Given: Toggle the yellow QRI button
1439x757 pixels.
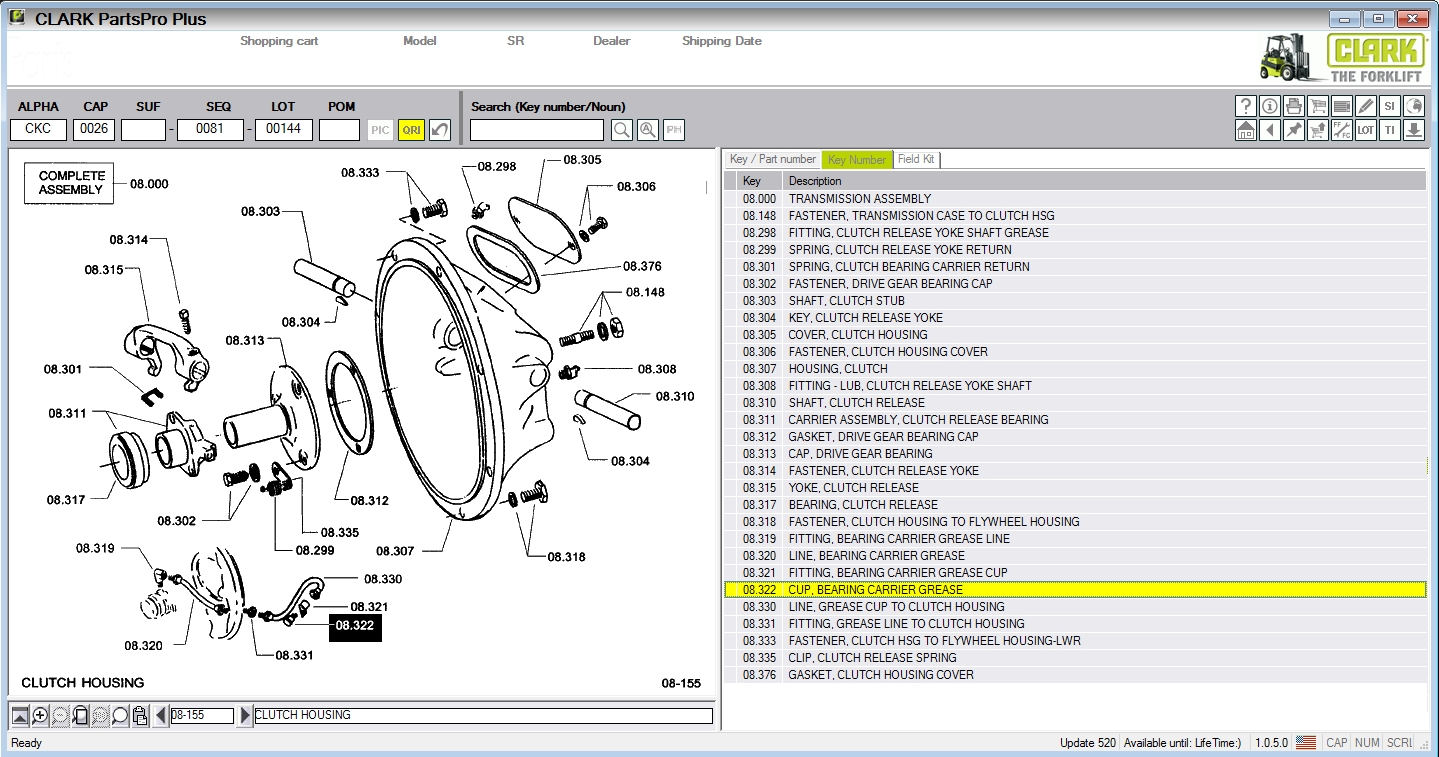Looking at the screenshot, I should pos(411,130).
